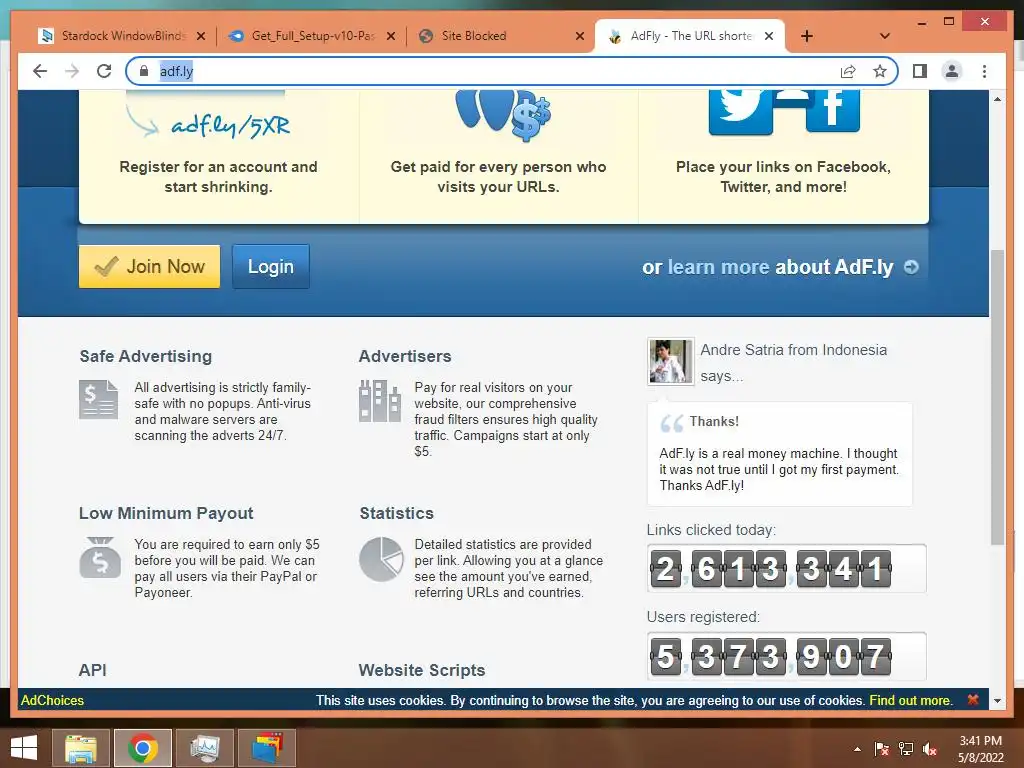
Task: Click the Low Minimum Payout moneybag icon
Action: (x=100, y=557)
